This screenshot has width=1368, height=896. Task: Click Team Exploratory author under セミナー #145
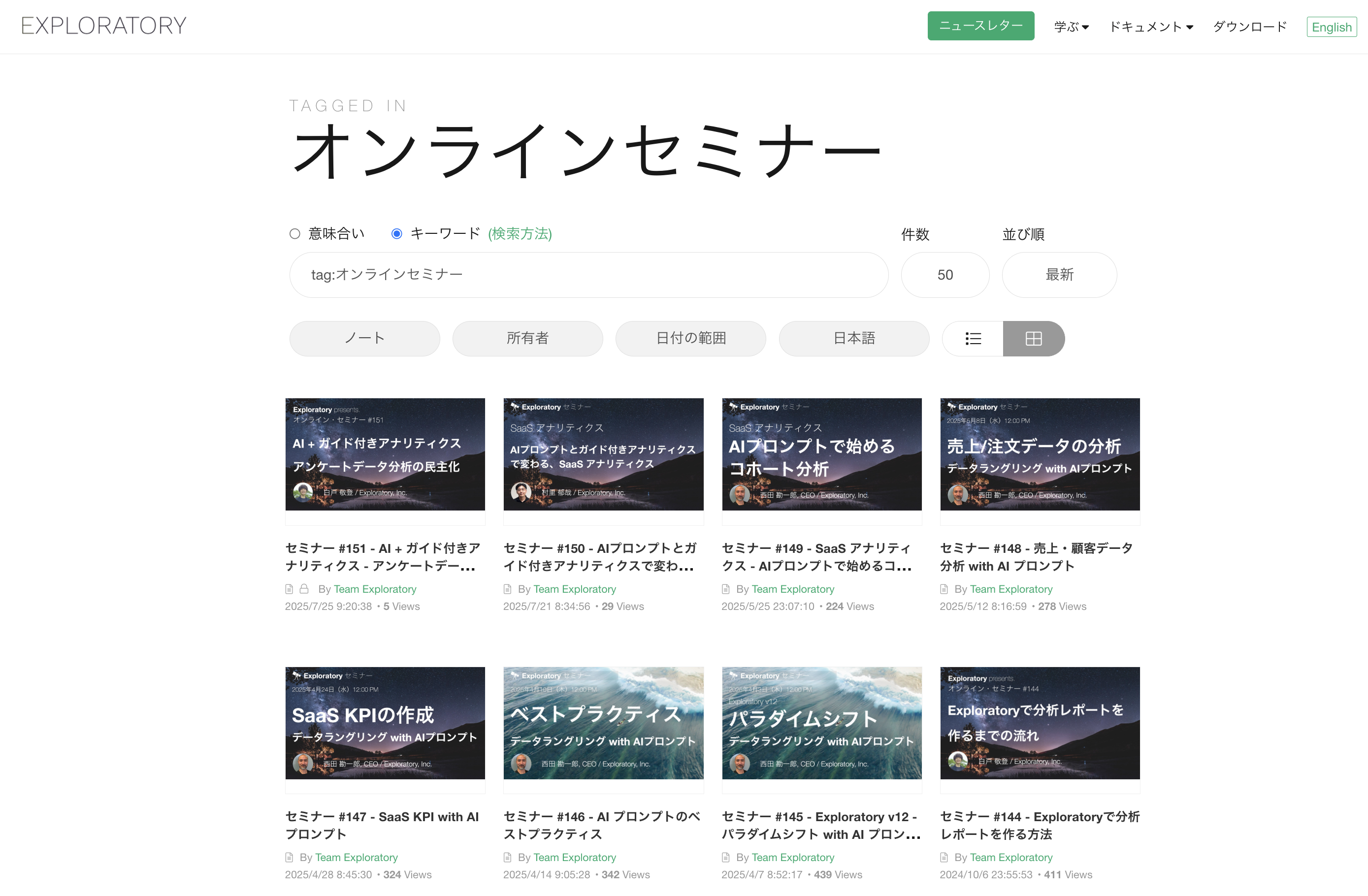[793, 858]
